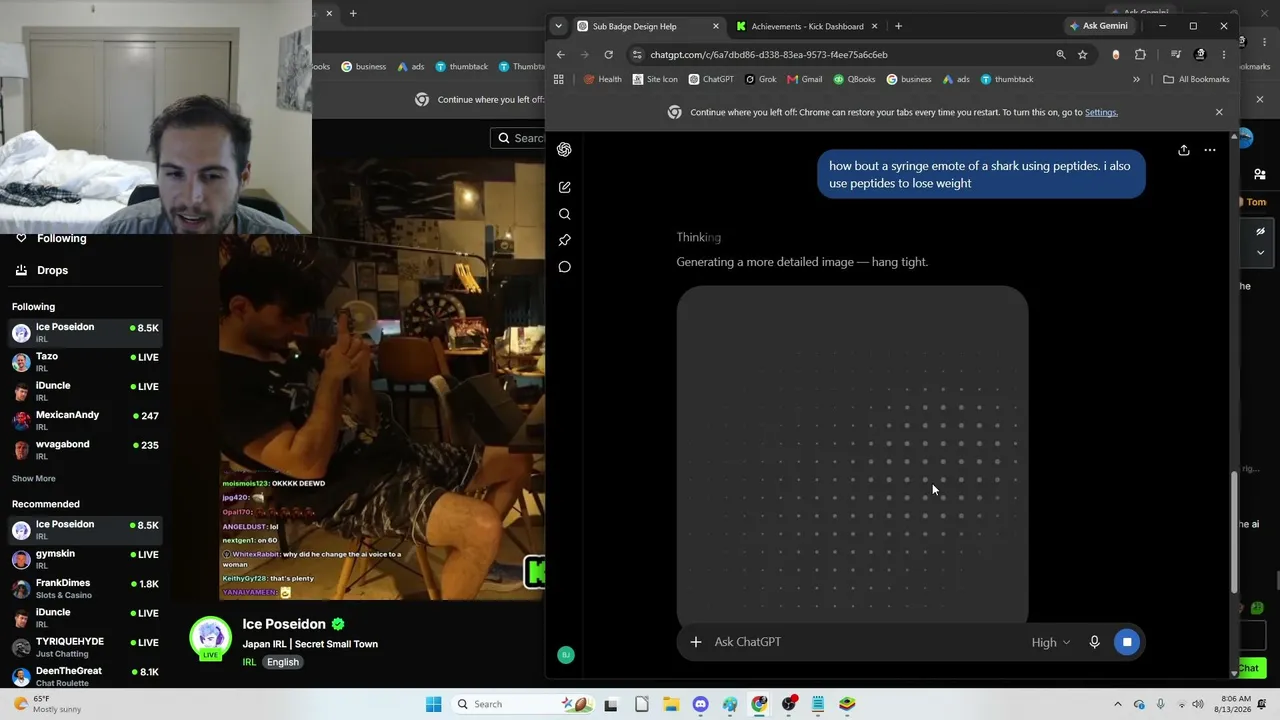
Task: Dismiss the Chrome restore tabs notice
Action: point(1219,112)
